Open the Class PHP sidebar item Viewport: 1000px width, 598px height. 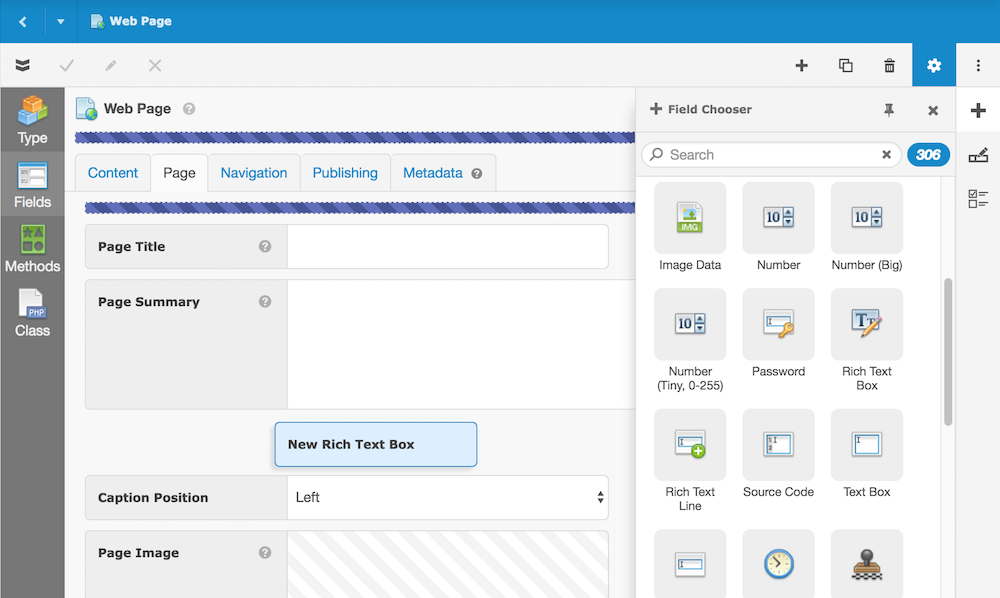pyautogui.click(x=32, y=313)
